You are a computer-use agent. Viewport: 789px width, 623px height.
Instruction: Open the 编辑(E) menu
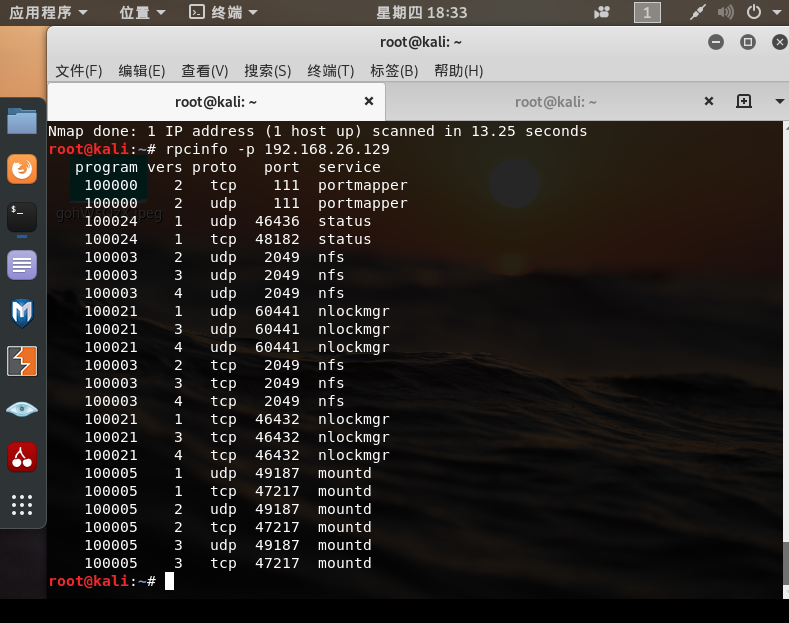pyautogui.click(x=142, y=71)
